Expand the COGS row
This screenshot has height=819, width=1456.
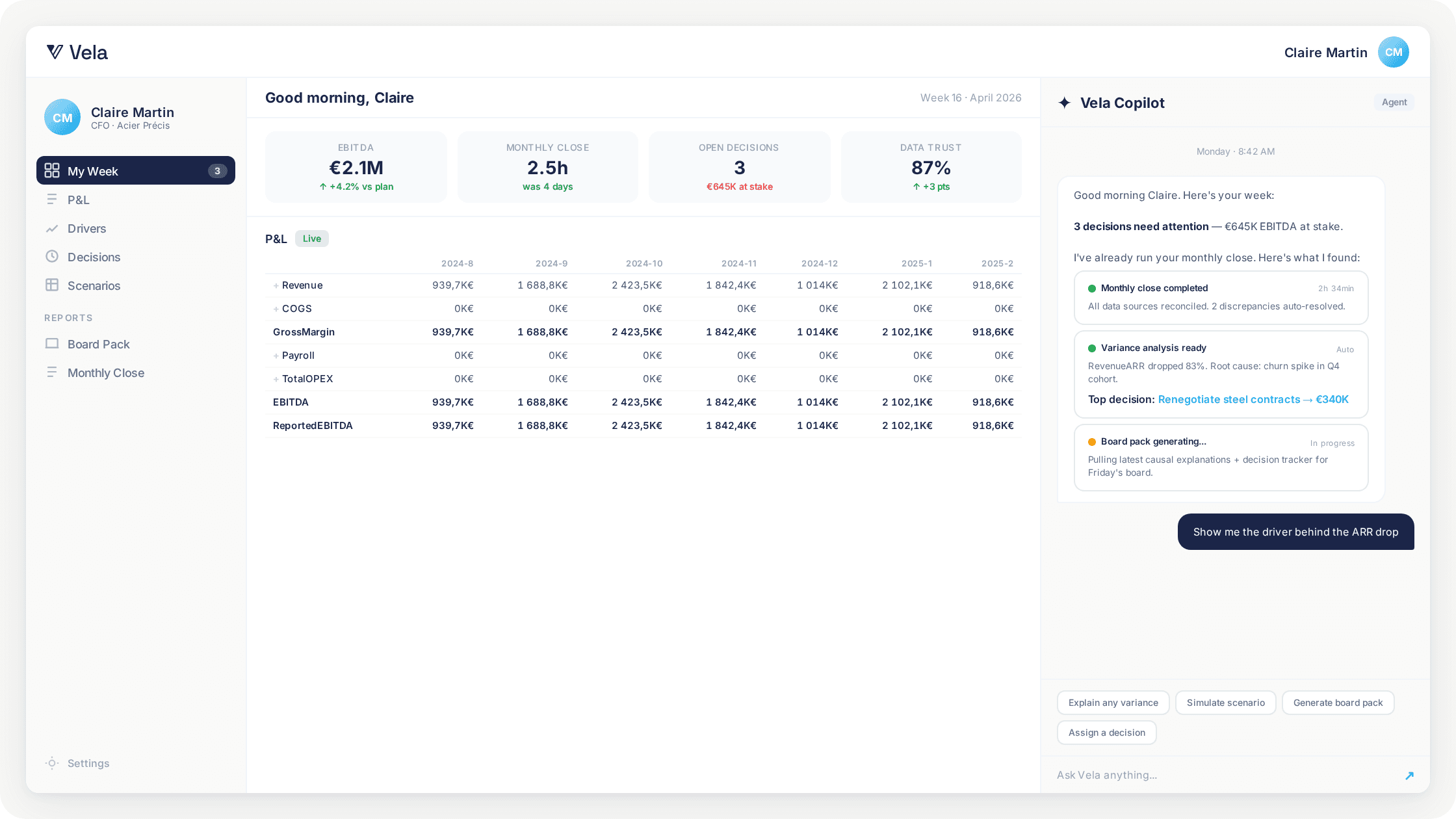coord(276,309)
